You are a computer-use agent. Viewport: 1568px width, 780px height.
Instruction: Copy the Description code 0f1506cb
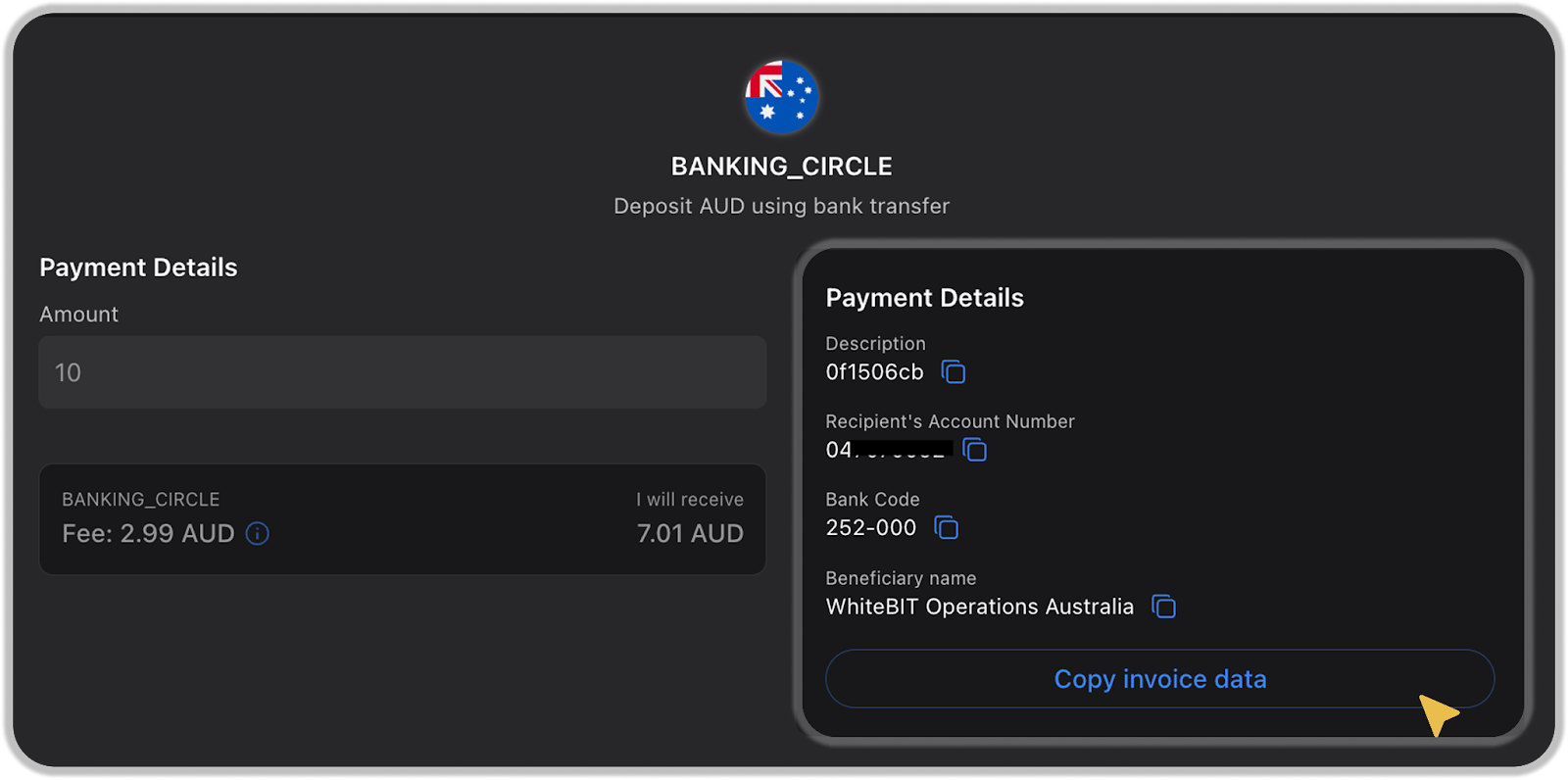(x=954, y=372)
